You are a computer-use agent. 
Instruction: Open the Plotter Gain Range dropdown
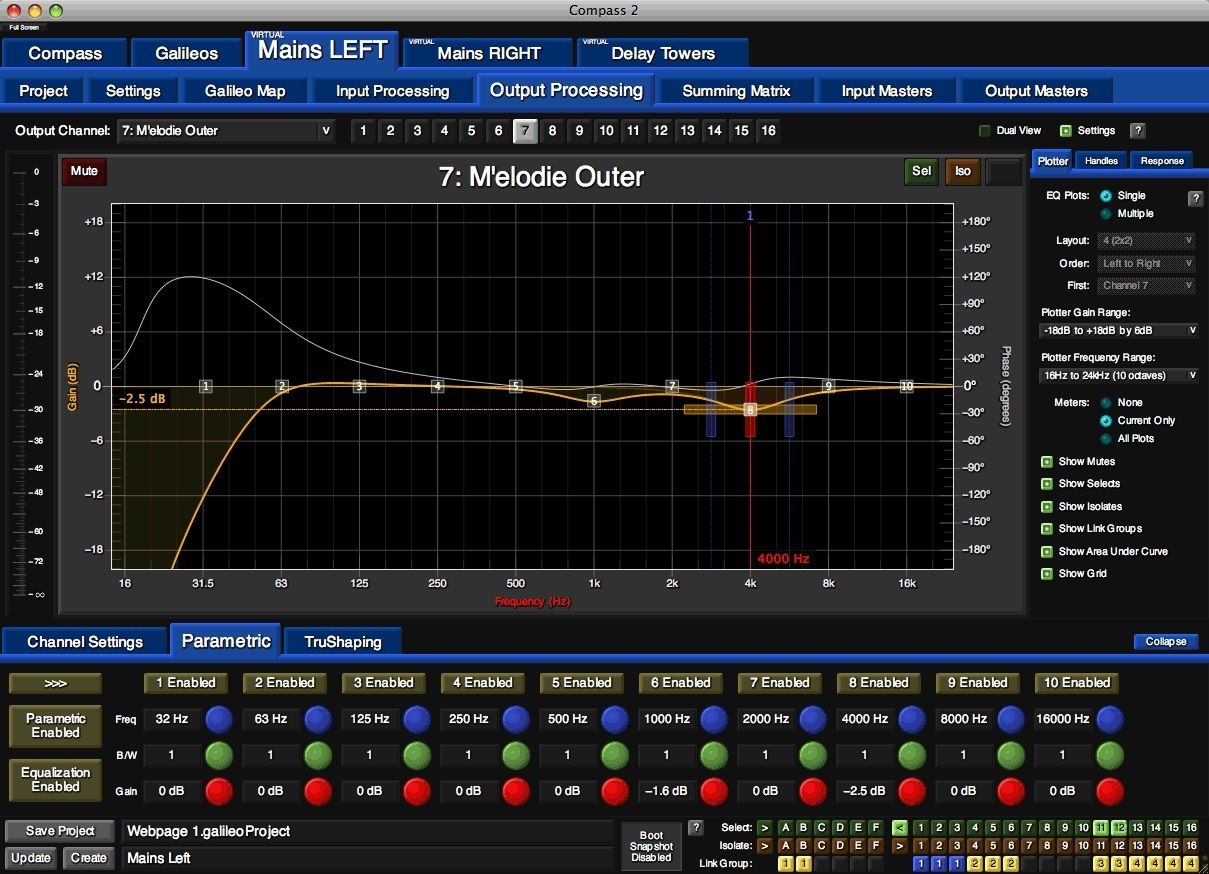(1117, 330)
